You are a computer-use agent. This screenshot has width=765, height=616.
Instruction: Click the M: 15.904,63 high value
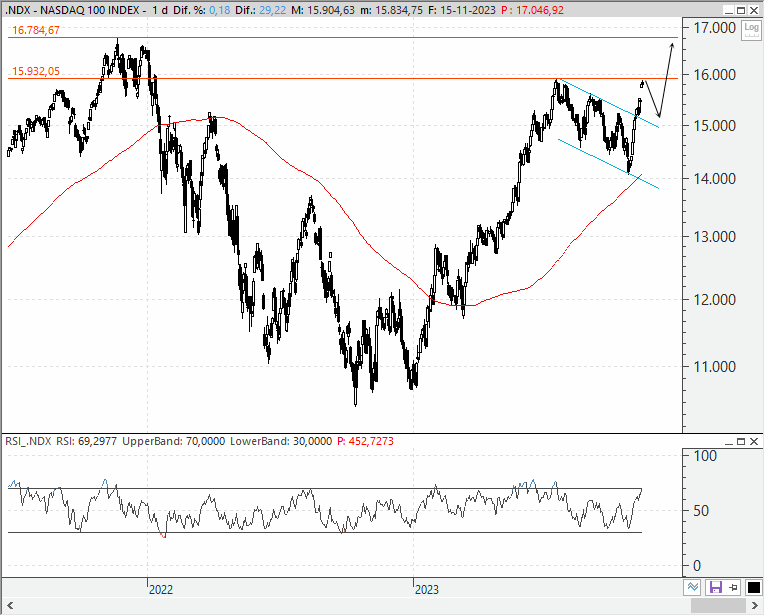tap(323, 10)
